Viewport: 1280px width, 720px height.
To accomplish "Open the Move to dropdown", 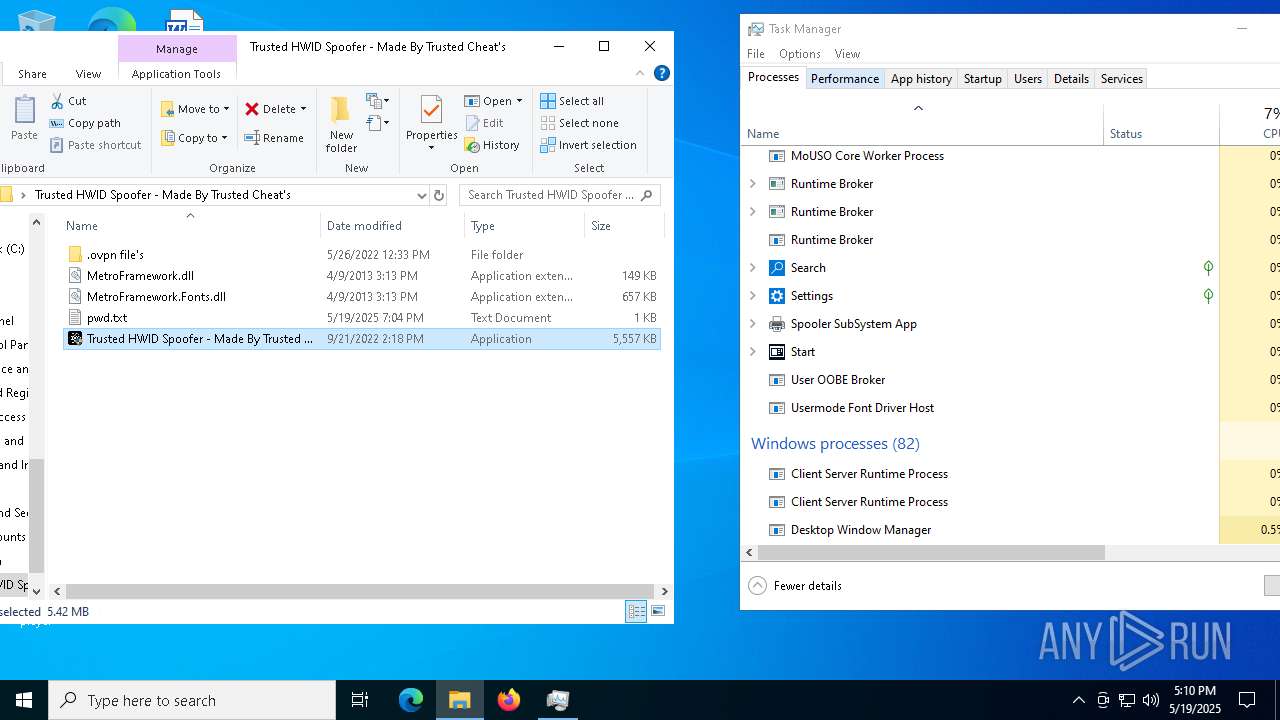I will coord(196,109).
